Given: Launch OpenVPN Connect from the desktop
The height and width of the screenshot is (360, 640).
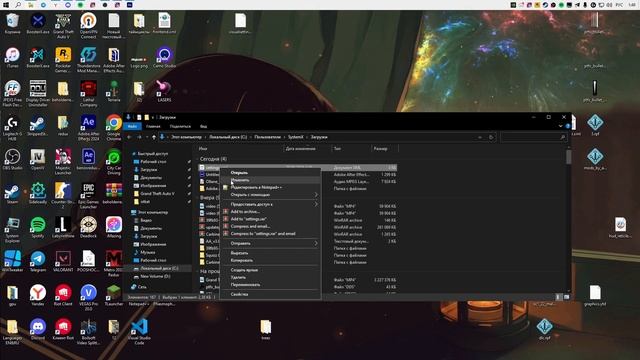Looking at the screenshot, I should coord(88,25).
